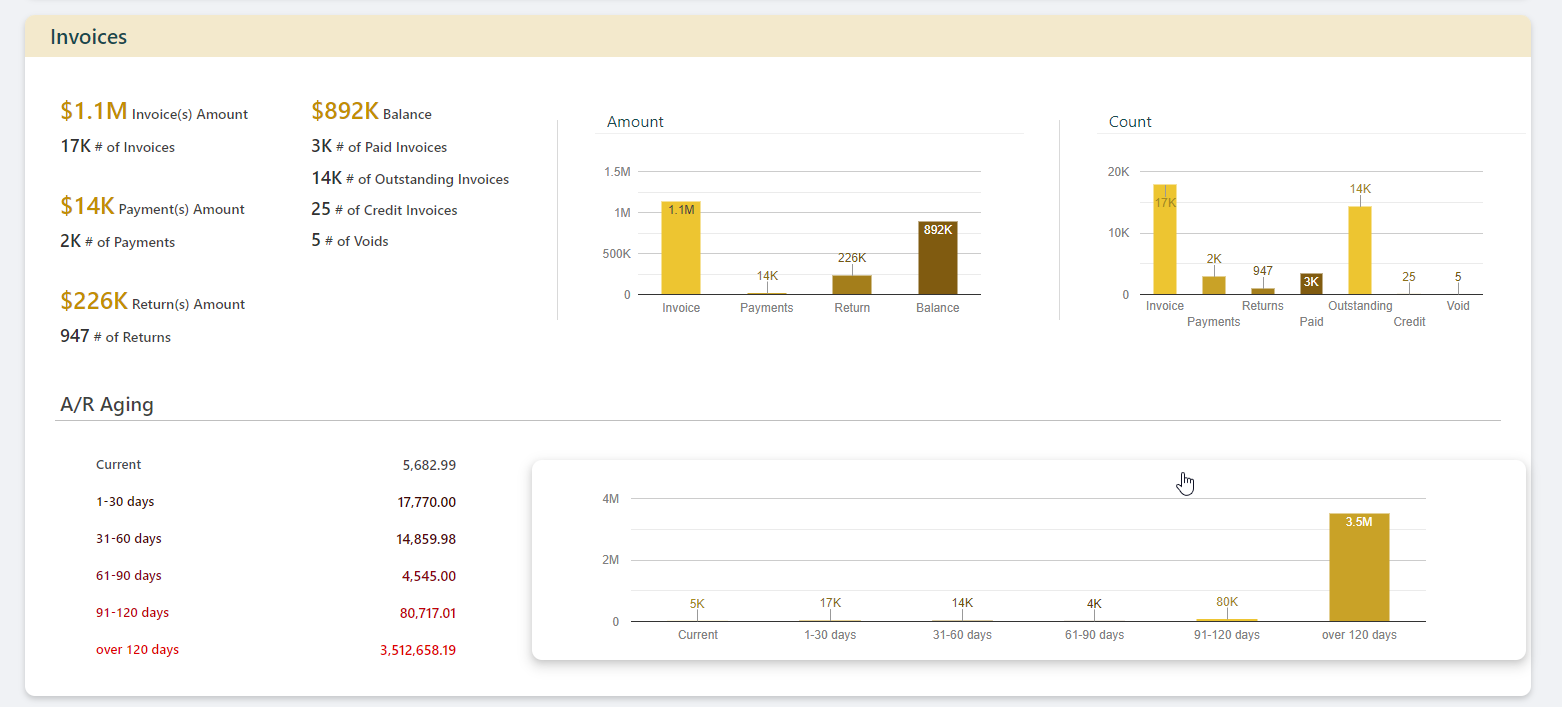Viewport: 1562px width, 707px height.
Task: Click the 5 # of Voids entry
Action: click(349, 240)
